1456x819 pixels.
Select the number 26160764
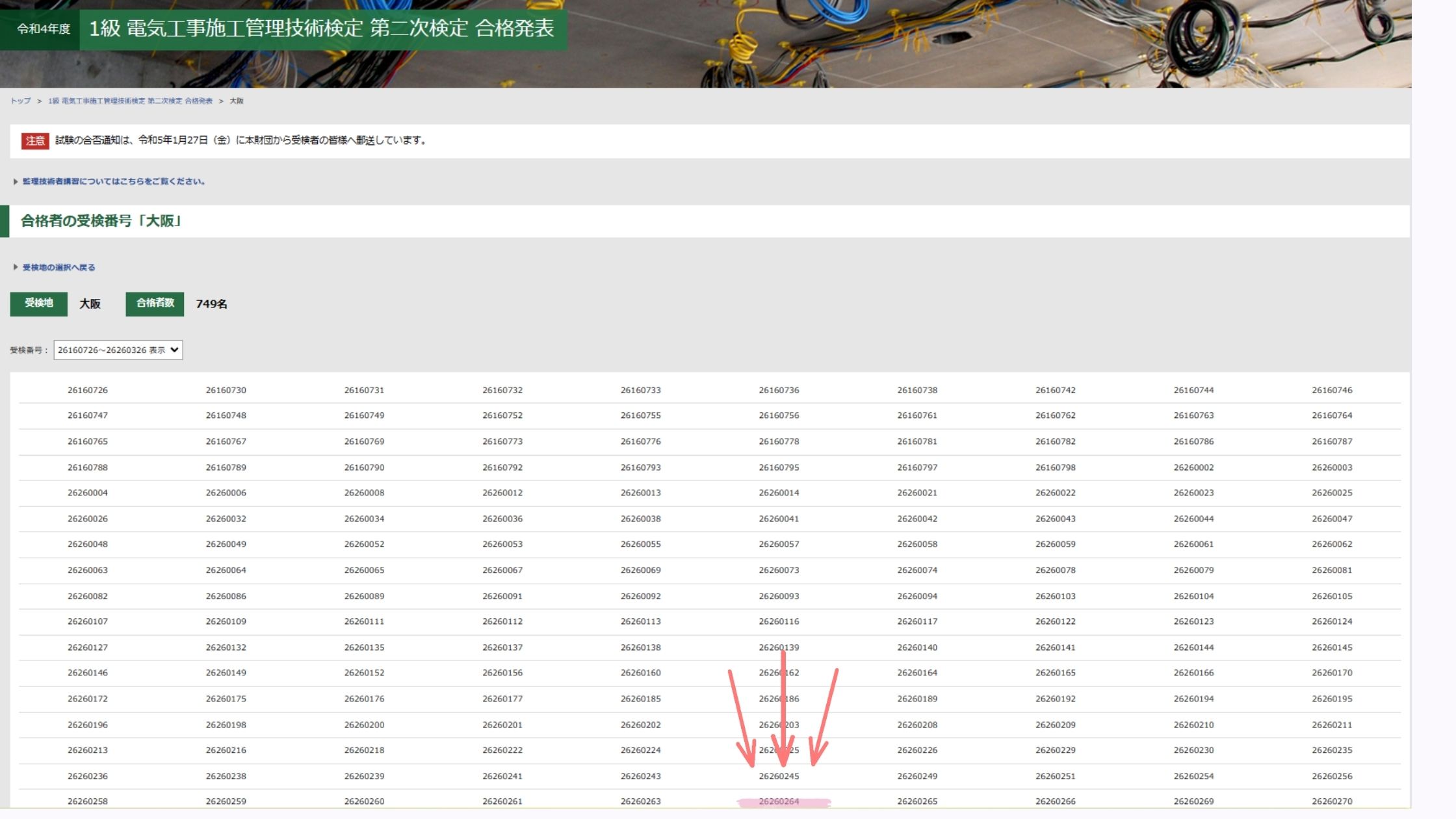(x=1332, y=415)
